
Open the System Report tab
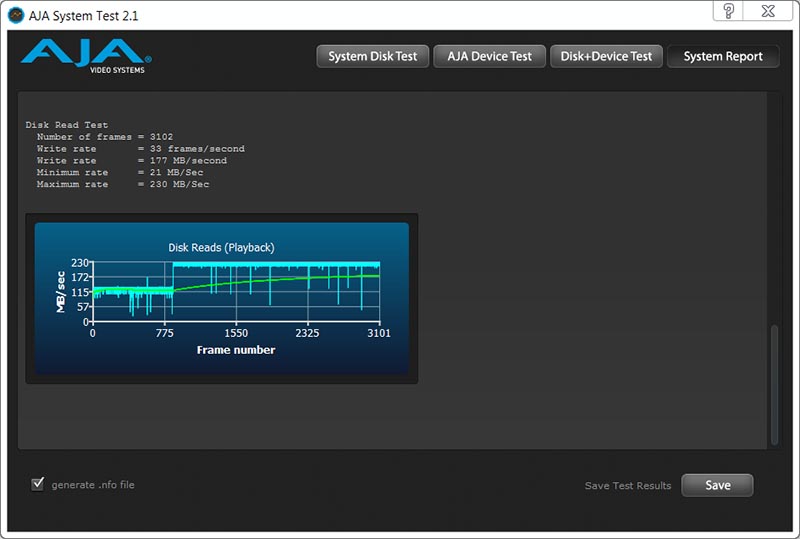pos(723,56)
